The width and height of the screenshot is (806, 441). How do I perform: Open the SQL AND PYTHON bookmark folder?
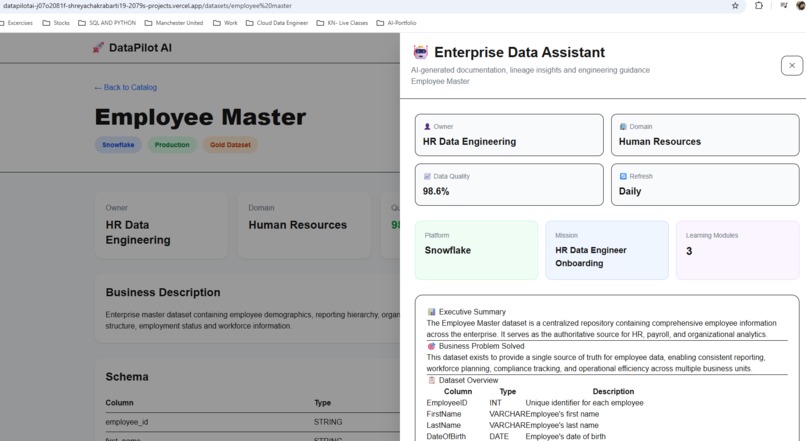(107, 23)
